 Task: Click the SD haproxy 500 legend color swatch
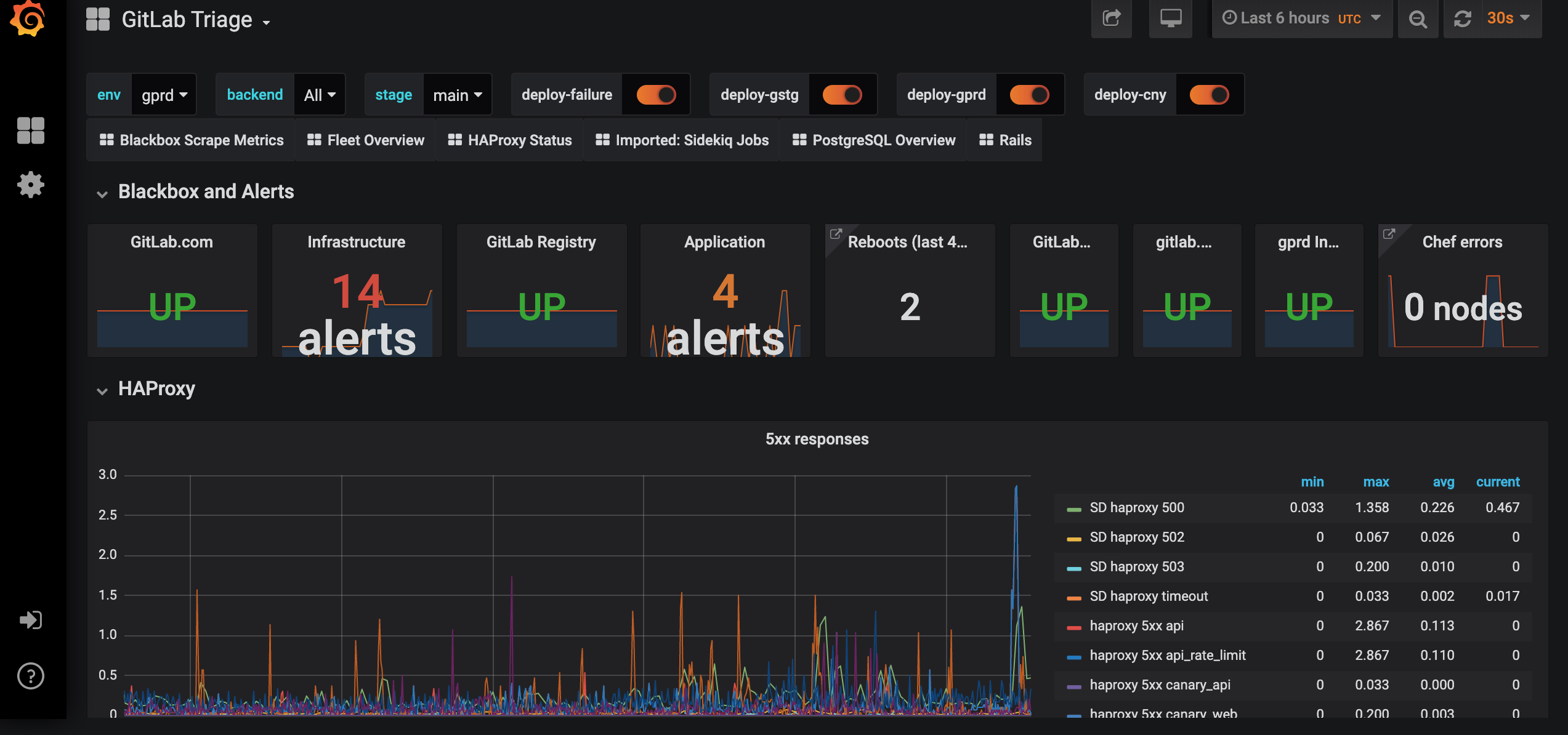coord(1074,509)
